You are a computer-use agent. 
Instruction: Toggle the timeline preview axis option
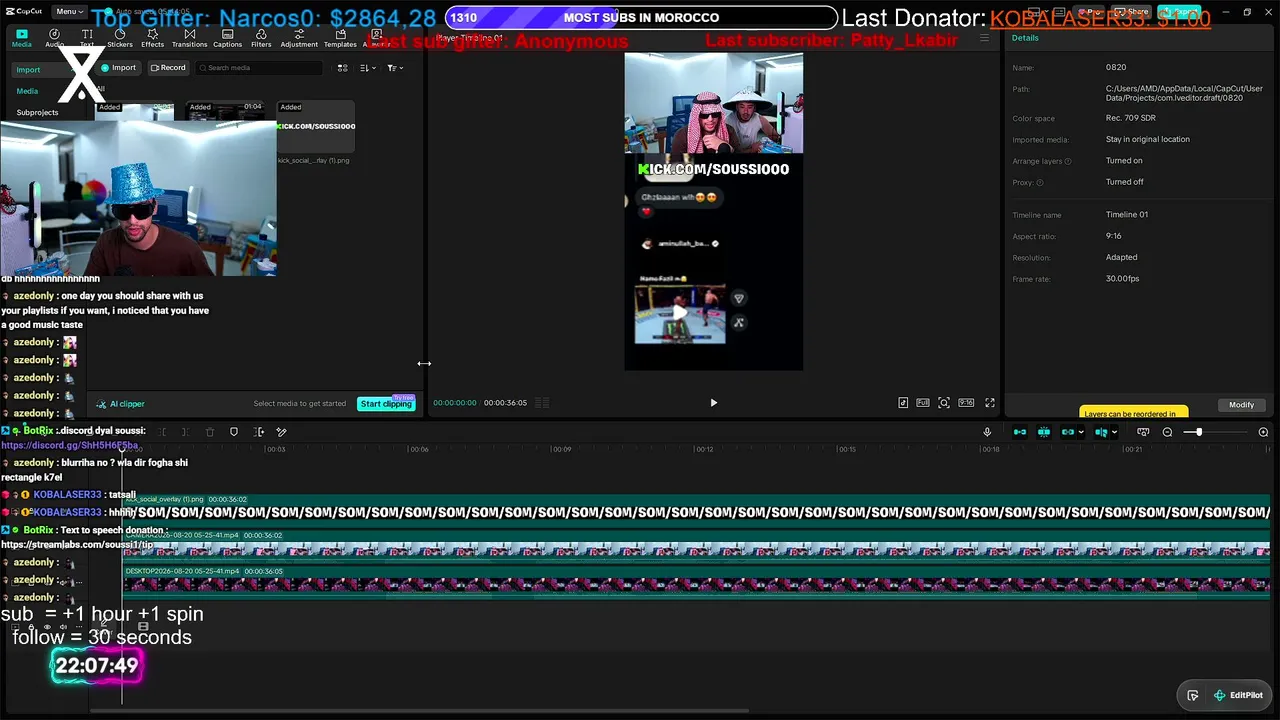(1103, 432)
